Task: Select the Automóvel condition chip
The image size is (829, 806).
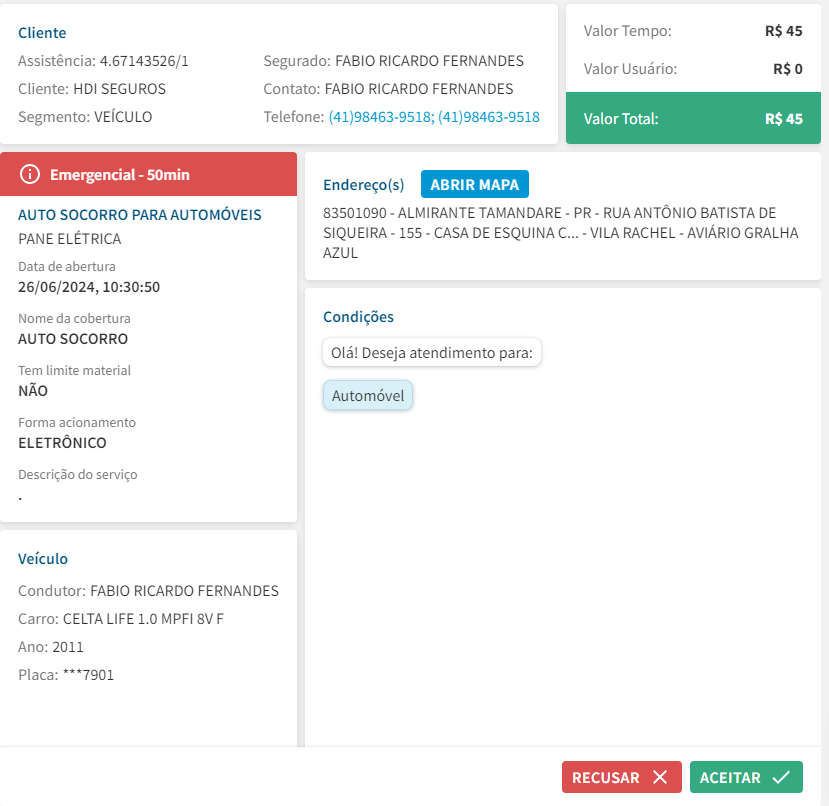Action: coord(368,396)
